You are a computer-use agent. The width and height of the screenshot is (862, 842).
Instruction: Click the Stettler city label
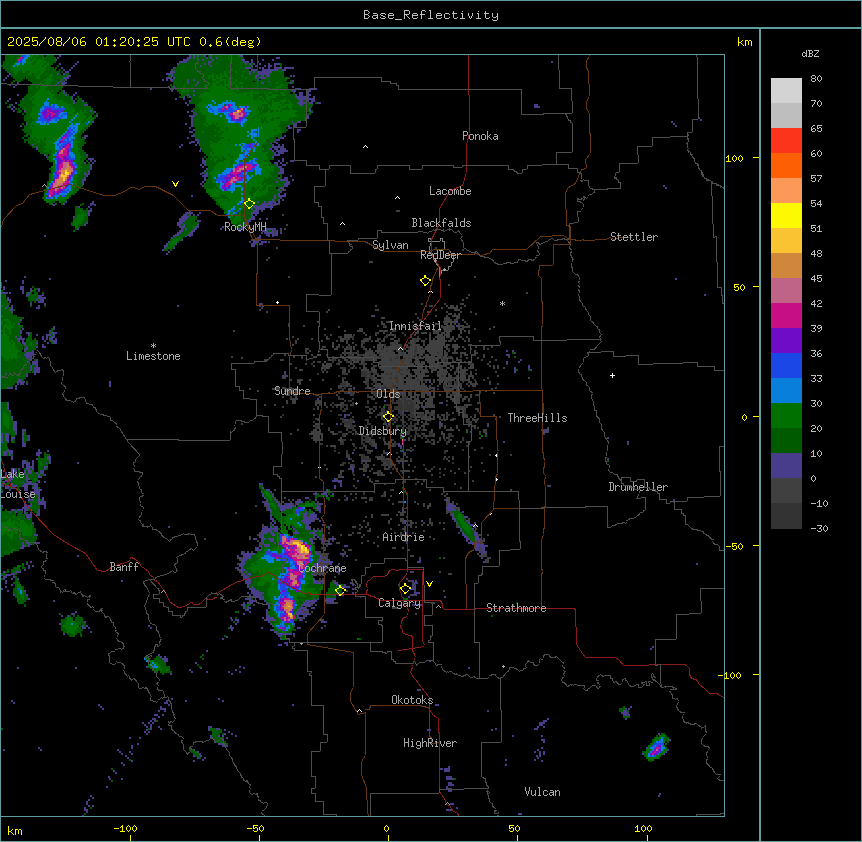[634, 237]
